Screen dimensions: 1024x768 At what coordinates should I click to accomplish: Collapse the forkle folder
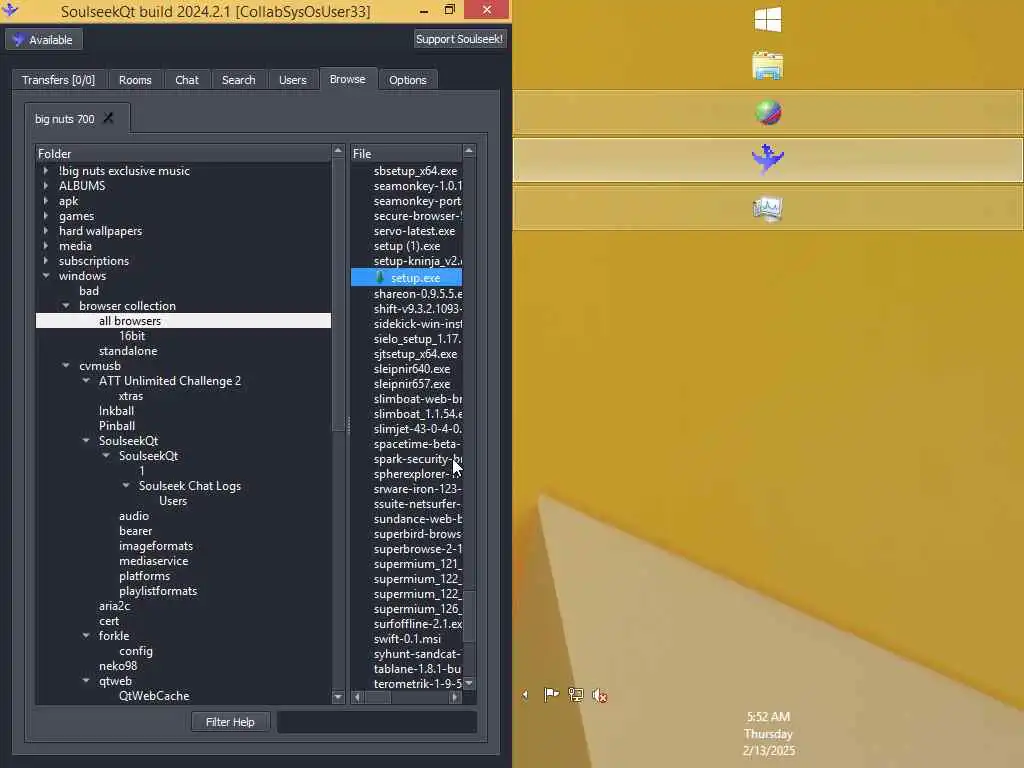click(x=86, y=635)
